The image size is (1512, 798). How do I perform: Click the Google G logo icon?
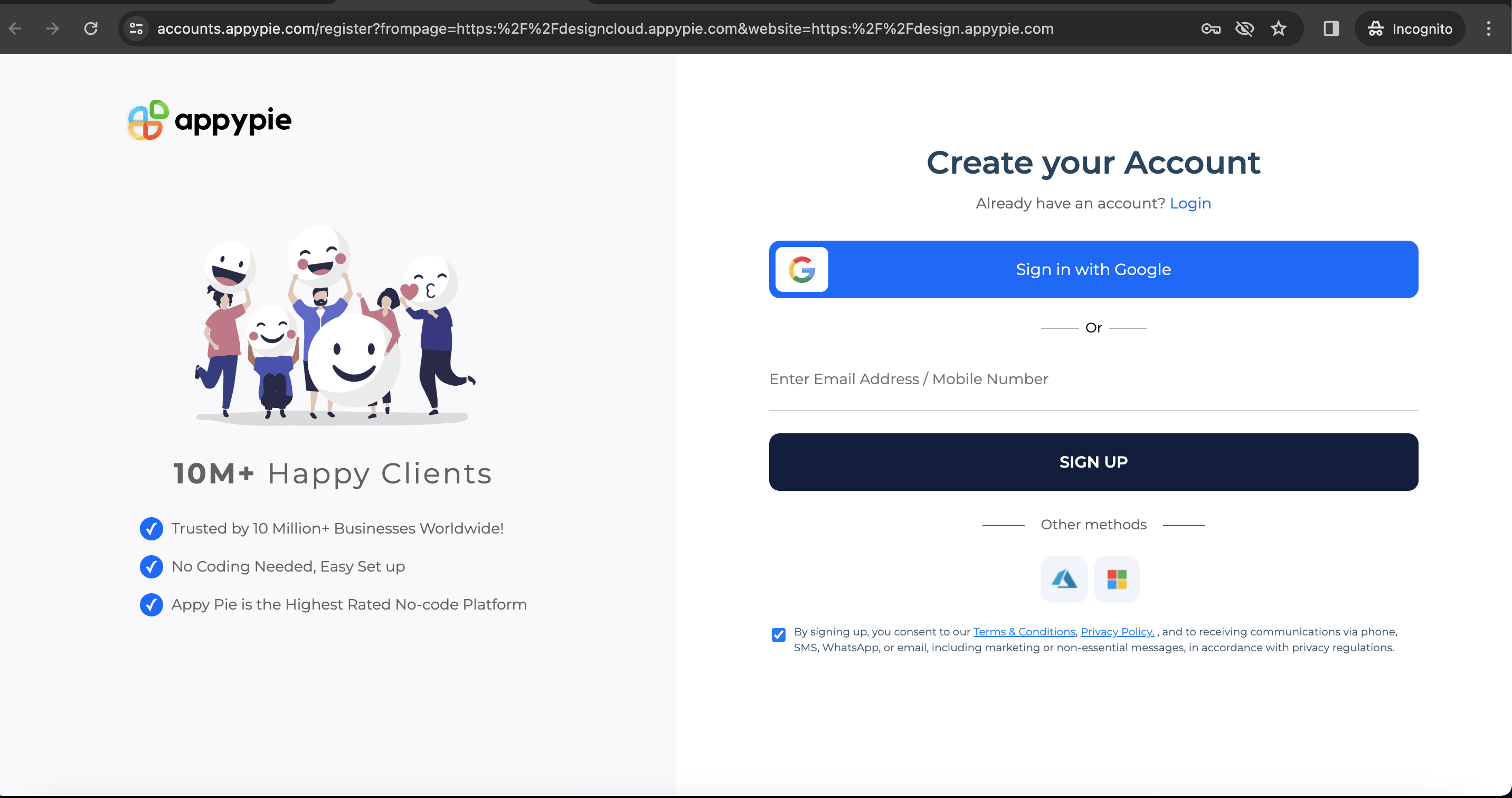[802, 269]
